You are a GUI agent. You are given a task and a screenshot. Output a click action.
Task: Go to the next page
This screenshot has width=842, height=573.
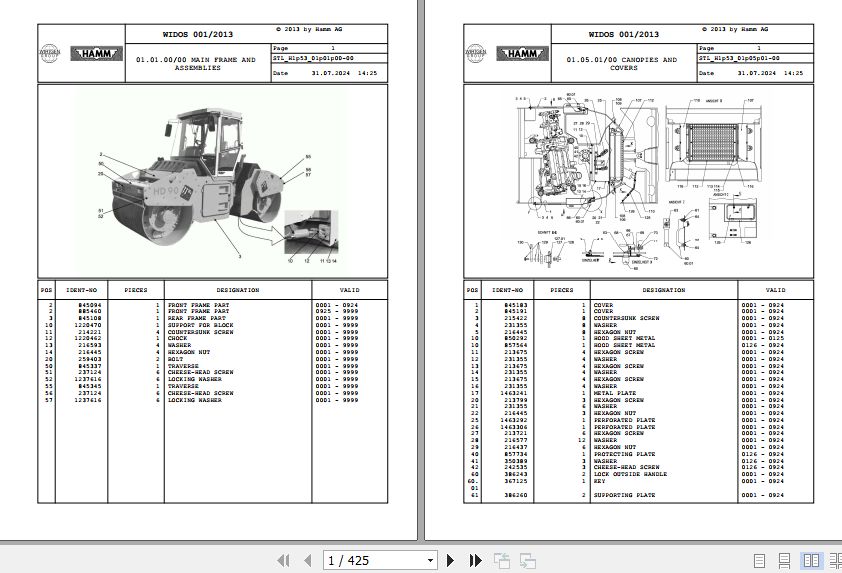click(x=451, y=561)
